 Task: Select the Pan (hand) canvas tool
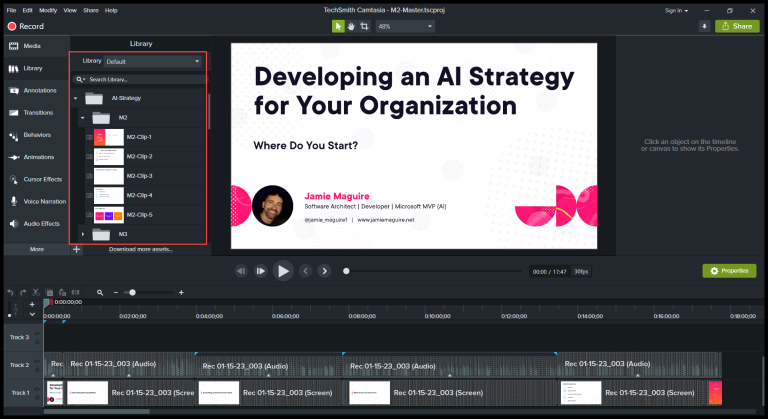click(351, 26)
